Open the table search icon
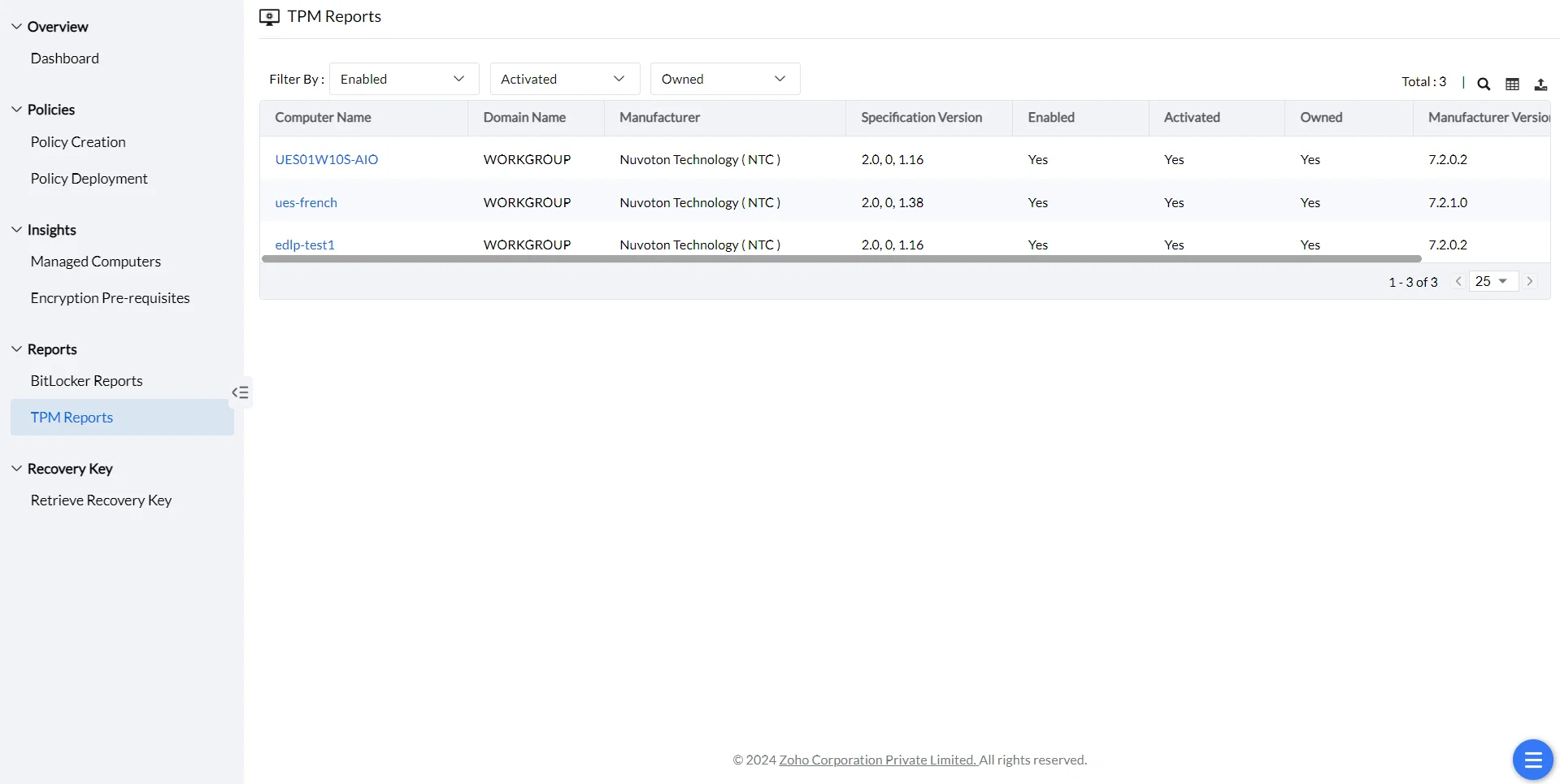Viewport: 1560px width, 784px height. (1484, 84)
